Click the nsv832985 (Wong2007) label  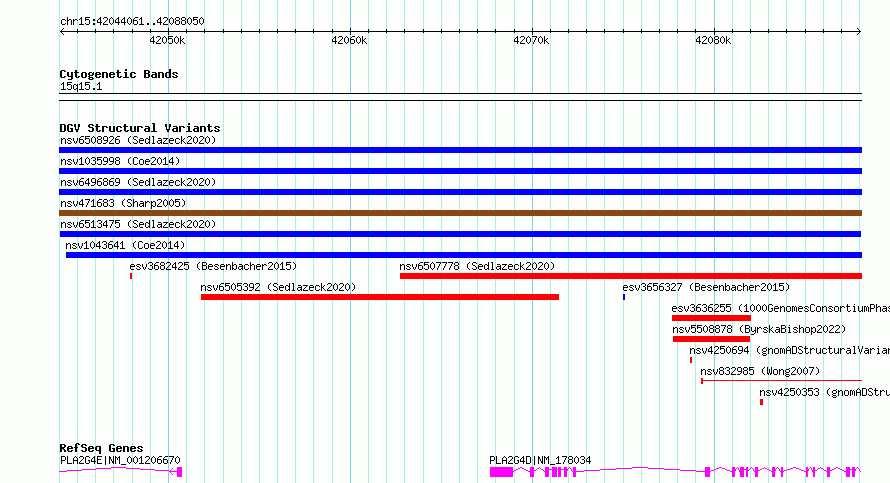tap(760, 371)
